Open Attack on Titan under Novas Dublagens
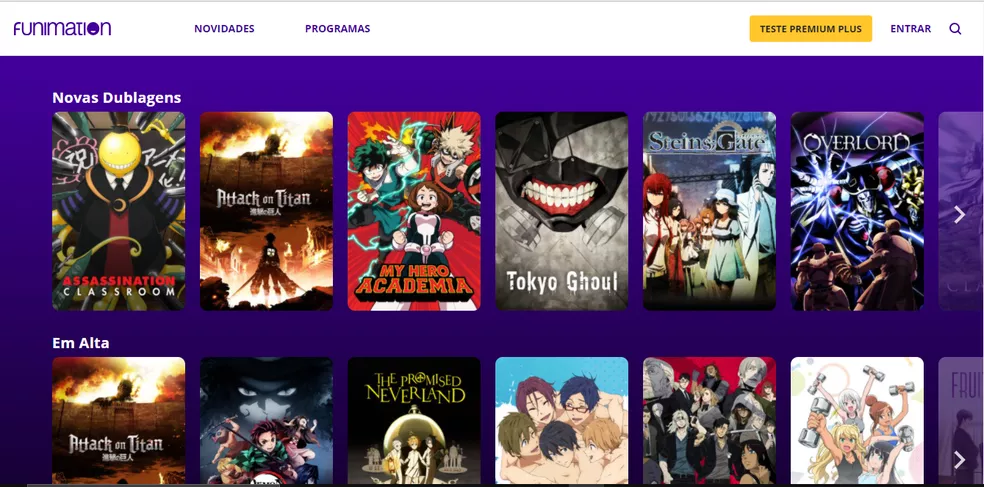984x487 pixels. tap(266, 211)
